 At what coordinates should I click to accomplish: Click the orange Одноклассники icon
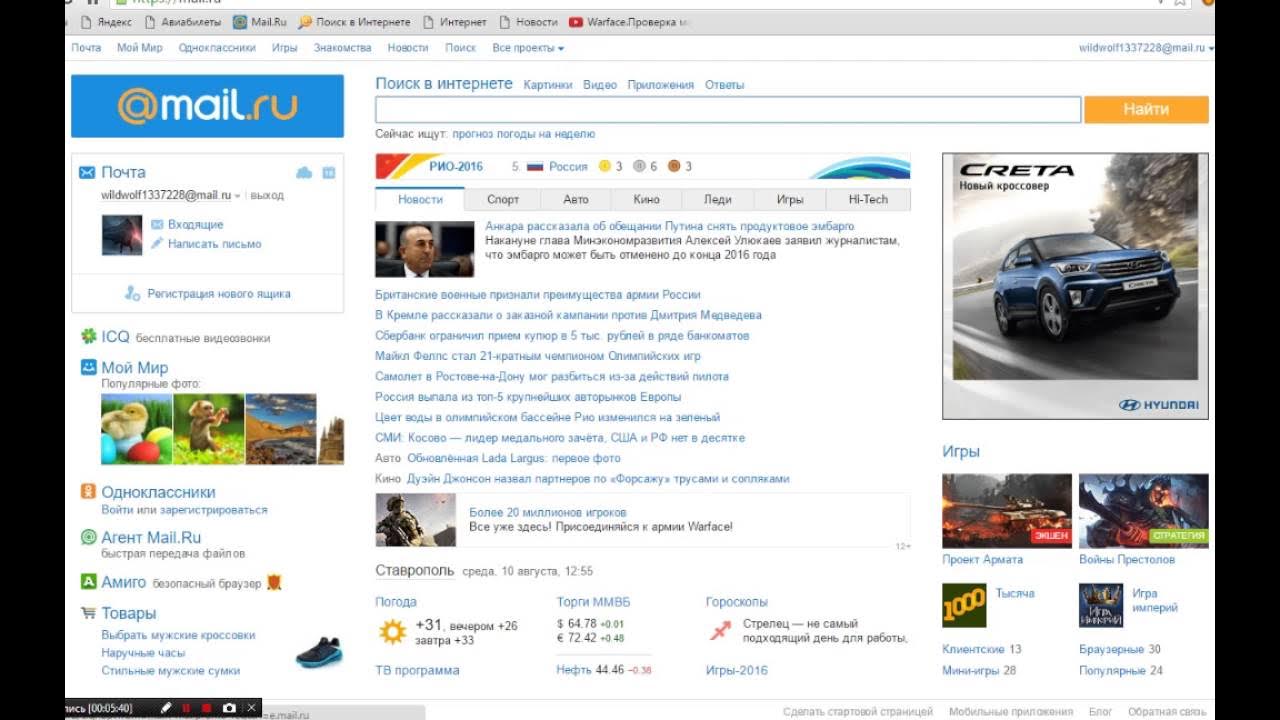89,492
